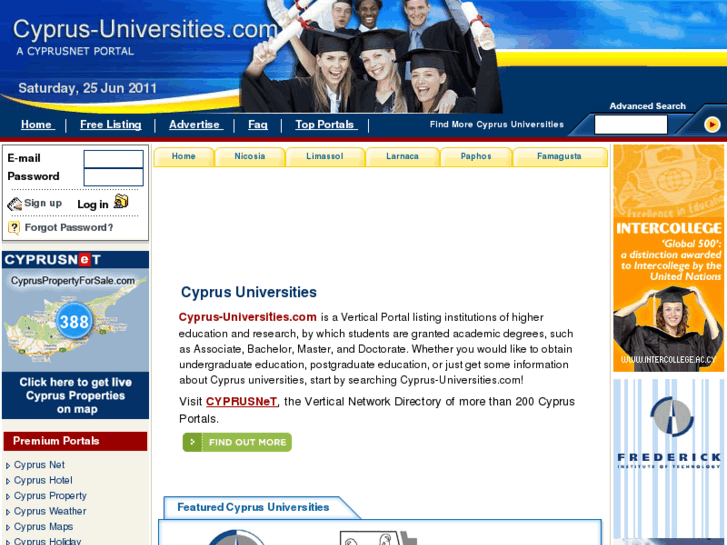Focus the E-mail input field
The height and width of the screenshot is (545, 727).
[114, 159]
